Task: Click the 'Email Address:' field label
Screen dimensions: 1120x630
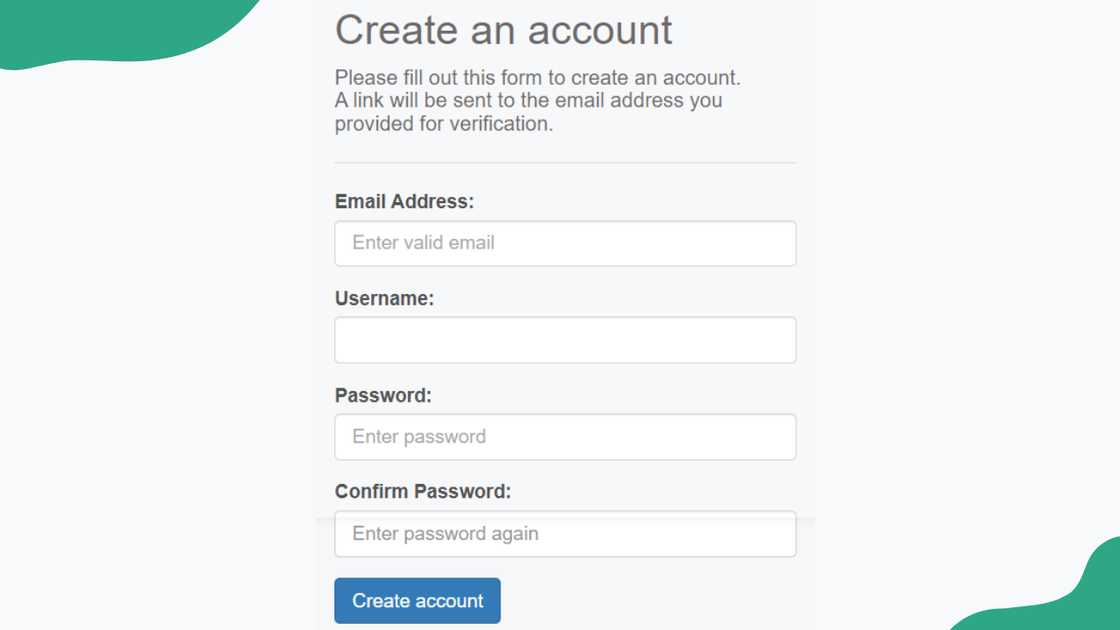Action: (404, 201)
